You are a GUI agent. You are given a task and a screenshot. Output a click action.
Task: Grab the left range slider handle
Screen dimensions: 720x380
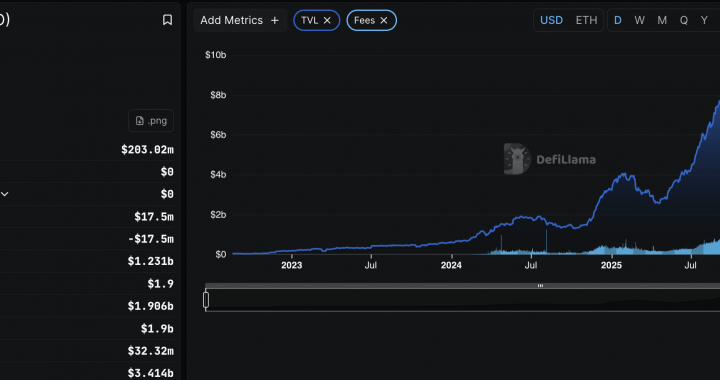point(206,300)
